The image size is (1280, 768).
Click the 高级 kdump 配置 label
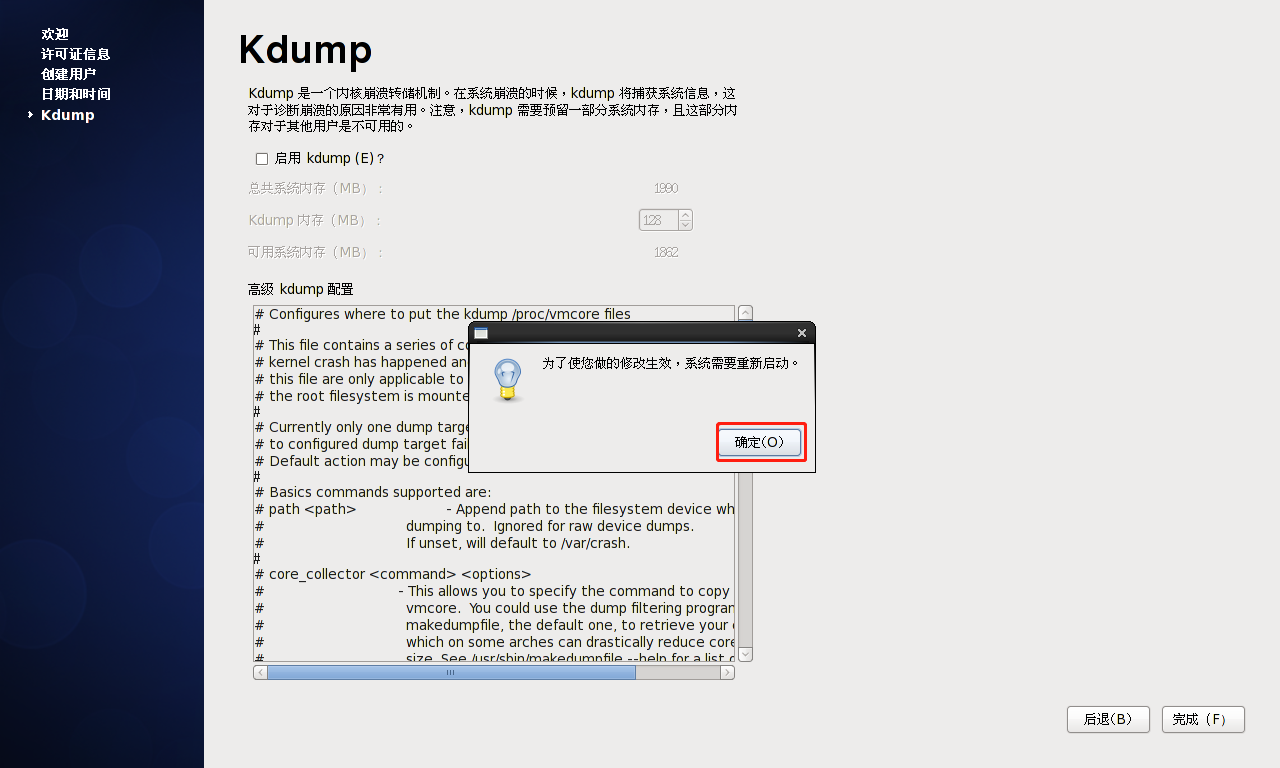[x=301, y=289]
